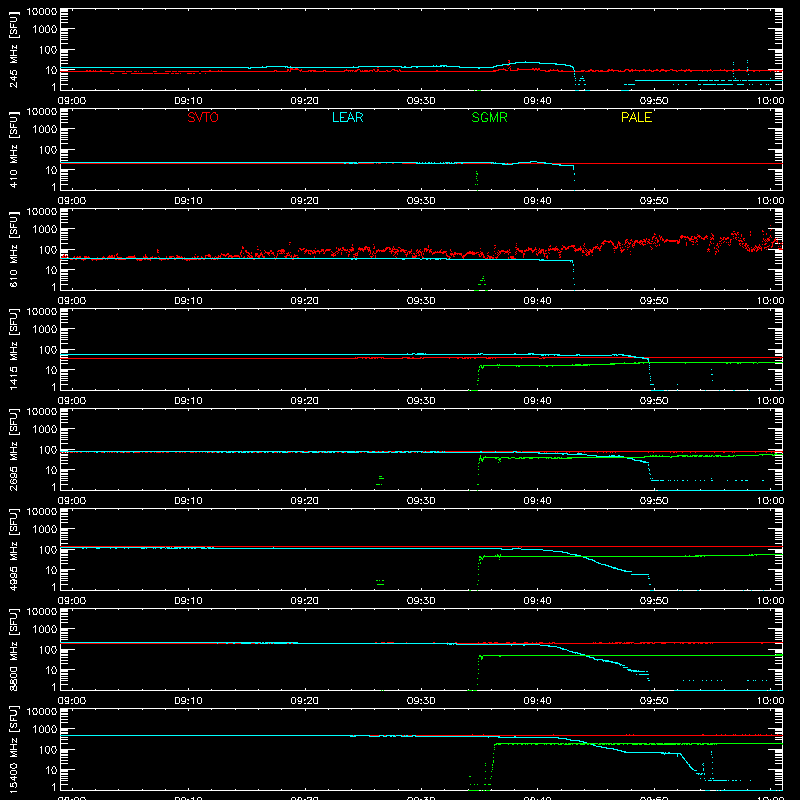Click '10:00' tick below the 410 MHz panel
Image resolution: width=800 pixels, height=800 pixels.
point(770,201)
